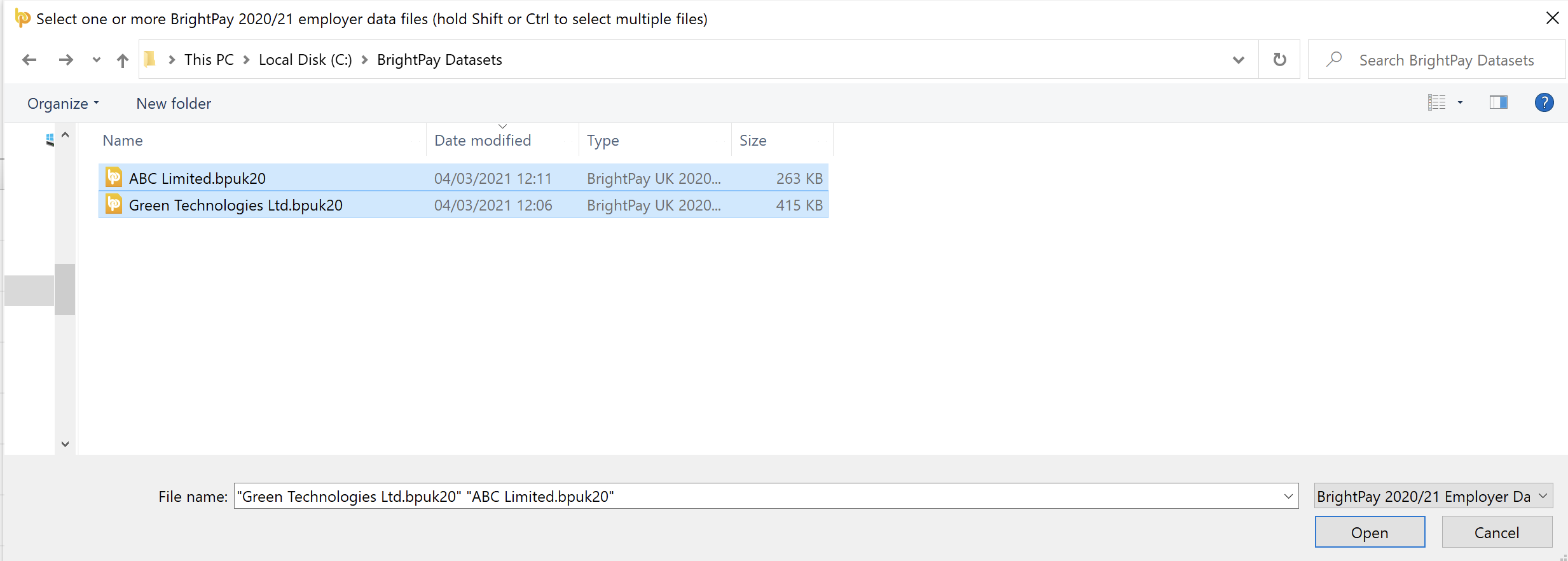
Task: Go forward in folder history
Action: coord(65,60)
